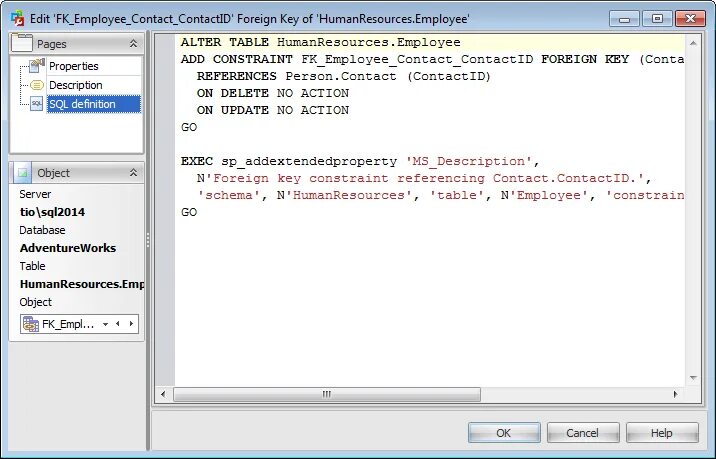Click the horizontal scrollbar left arrow

pyautogui.click(x=163, y=394)
